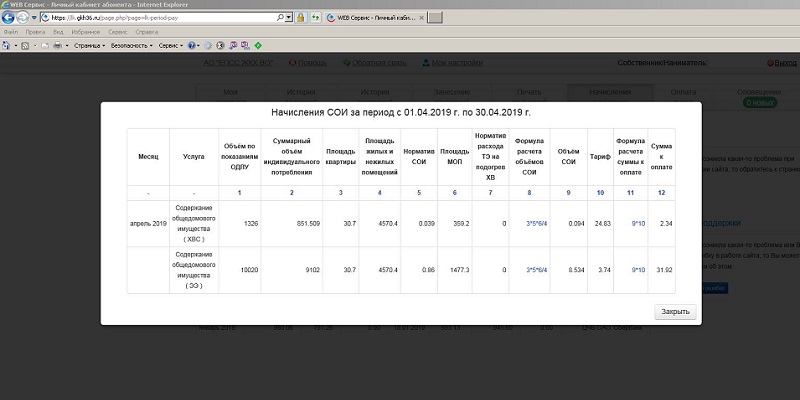Click the padlock security report icon
Viewport: 800px width, 400px height.
pyautogui.click(x=301, y=17)
